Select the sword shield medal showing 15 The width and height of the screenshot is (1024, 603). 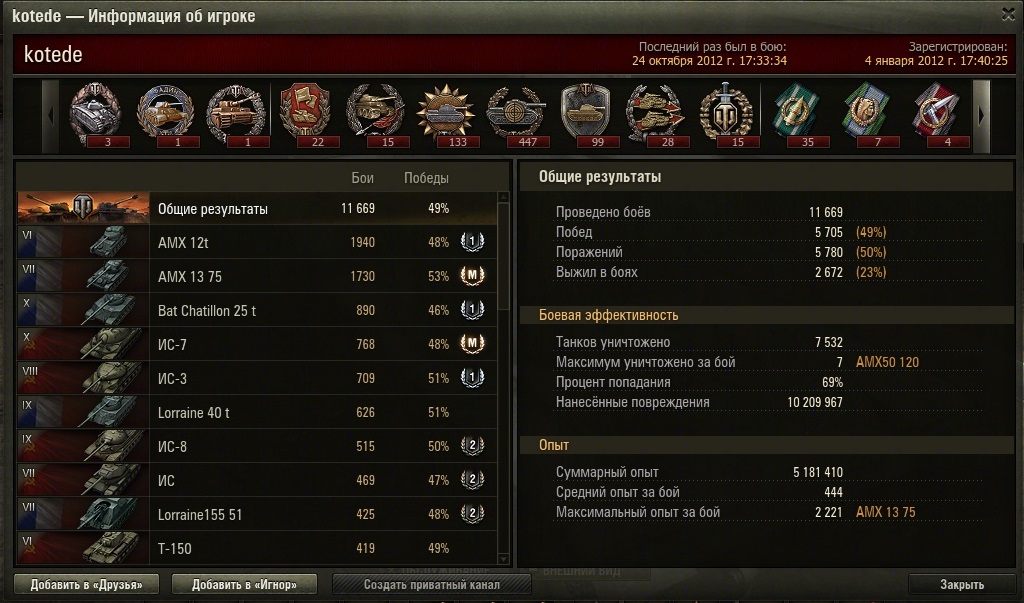click(x=726, y=115)
